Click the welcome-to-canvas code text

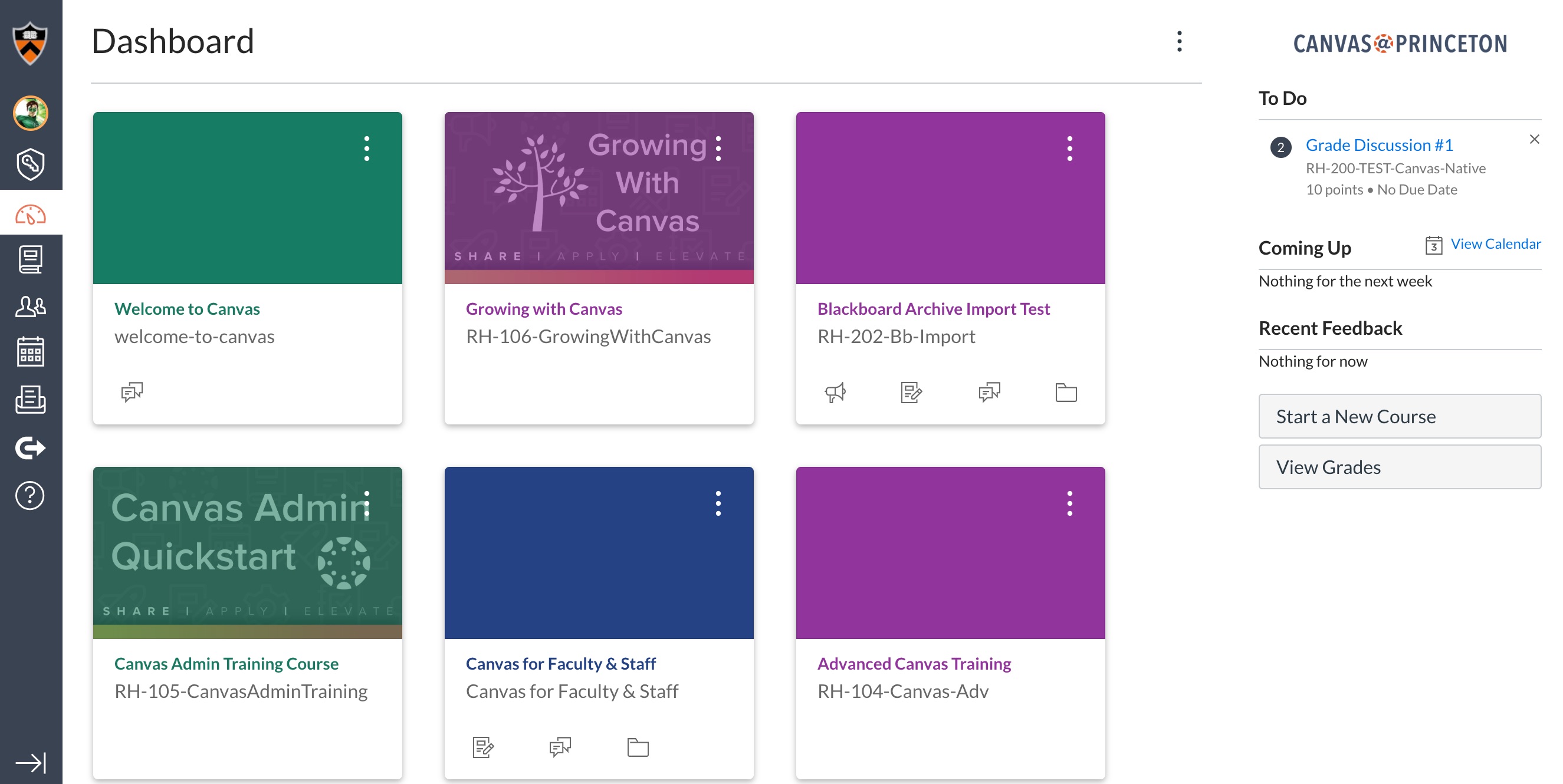[x=194, y=336]
